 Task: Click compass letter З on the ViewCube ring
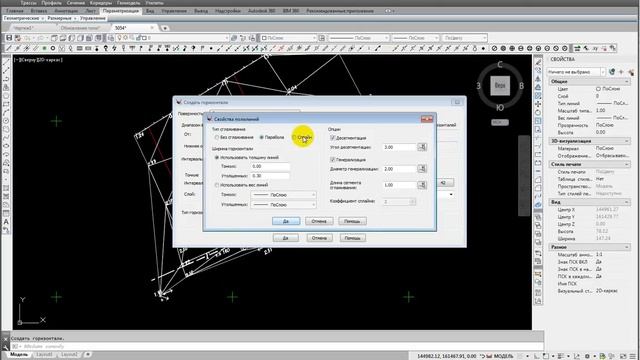[x=478, y=86]
